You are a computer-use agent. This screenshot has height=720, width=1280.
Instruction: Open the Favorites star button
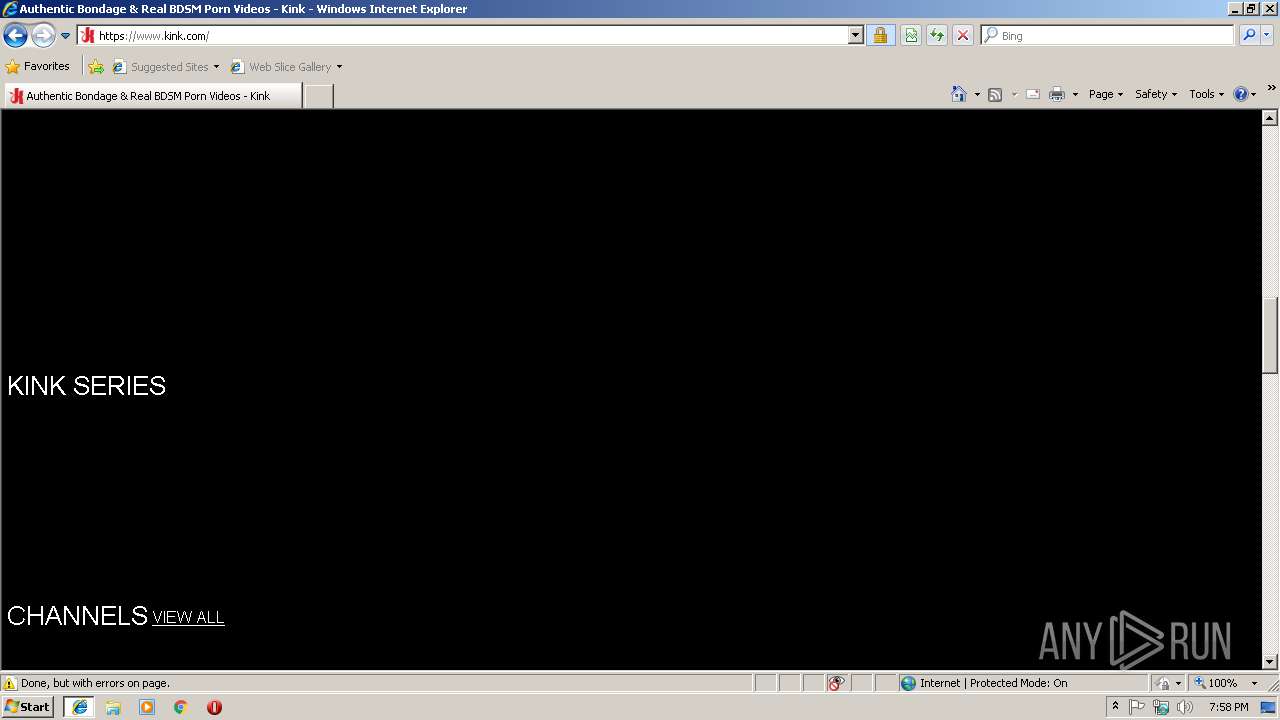click(38, 67)
